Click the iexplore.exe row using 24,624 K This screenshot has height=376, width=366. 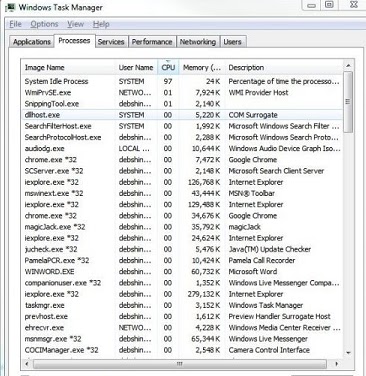point(182,238)
